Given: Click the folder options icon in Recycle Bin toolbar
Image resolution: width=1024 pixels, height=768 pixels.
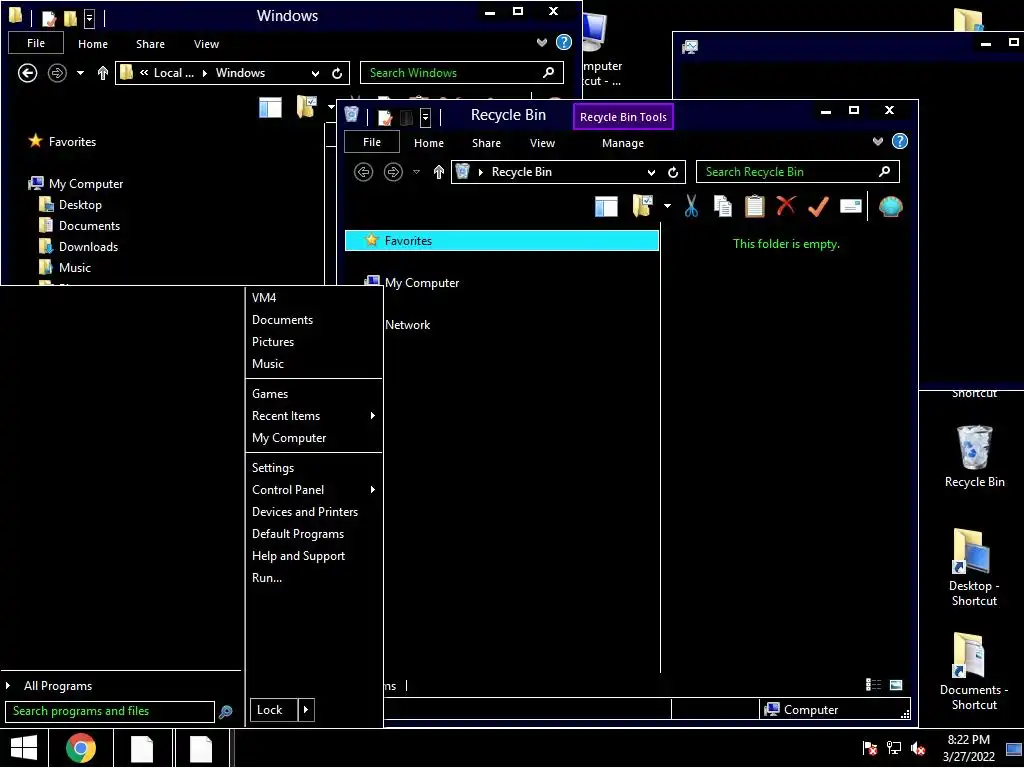Looking at the screenshot, I should point(643,206).
